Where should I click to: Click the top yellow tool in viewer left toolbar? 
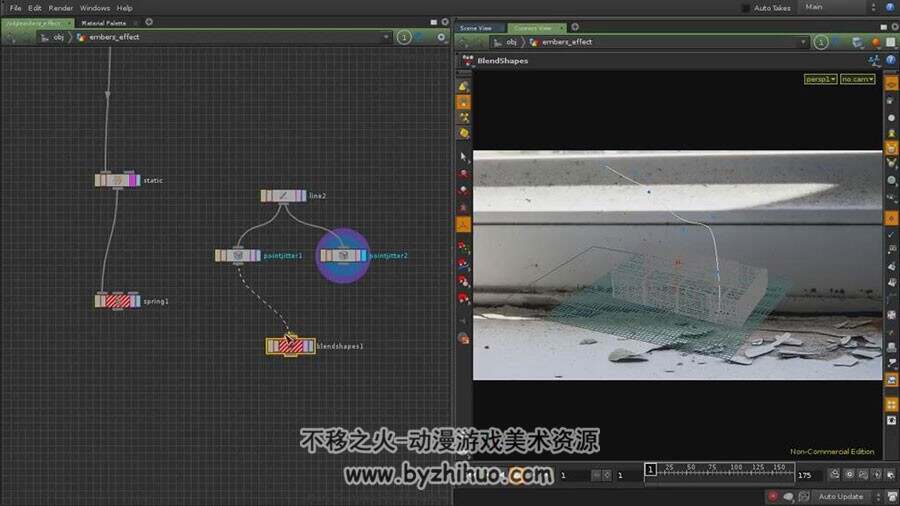(x=463, y=87)
